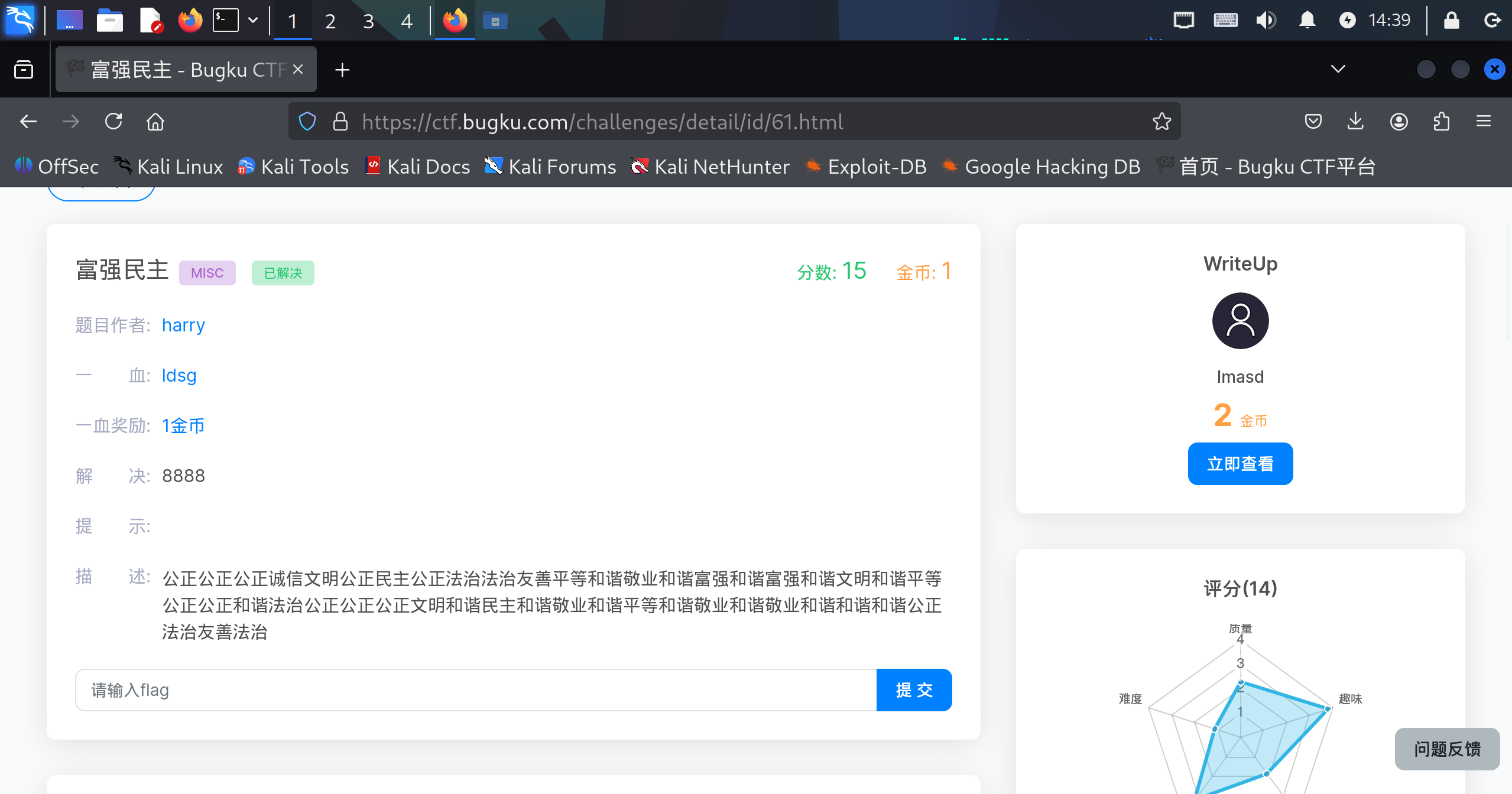Switch to workspace 2
Viewport: 1512px width, 794px height.
point(330,21)
